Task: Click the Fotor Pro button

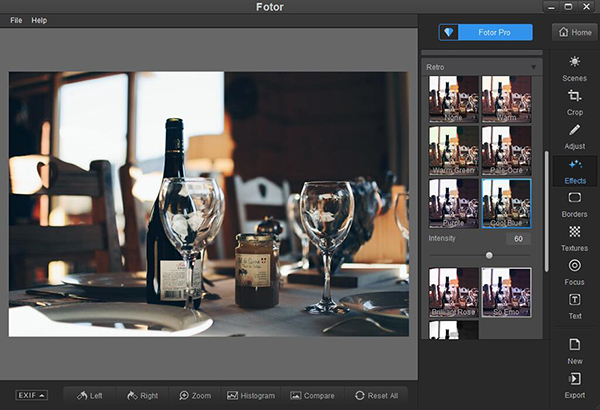Action: click(x=486, y=32)
